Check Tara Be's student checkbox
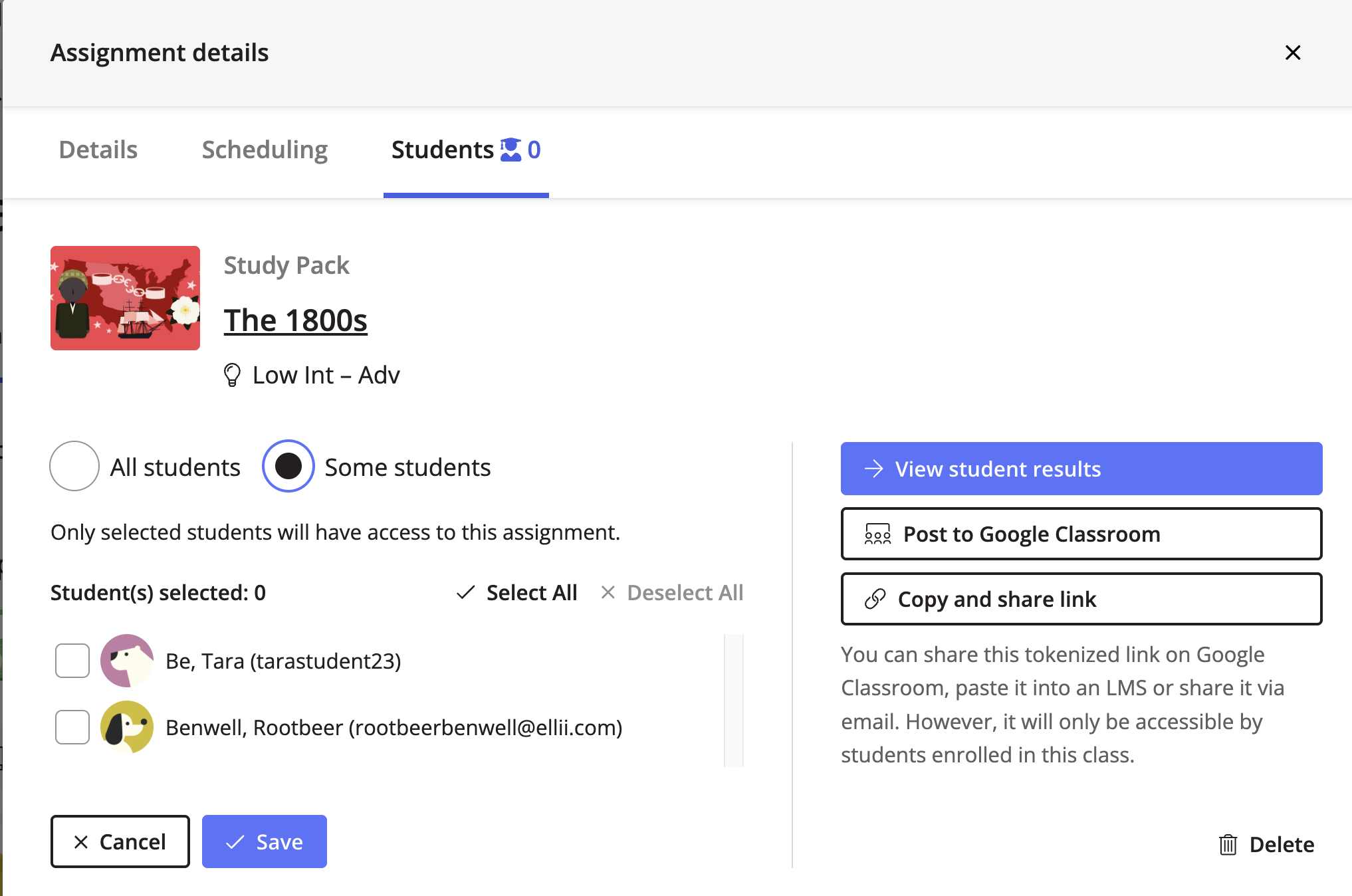Image resolution: width=1352 pixels, height=896 pixels. tap(72, 661)
